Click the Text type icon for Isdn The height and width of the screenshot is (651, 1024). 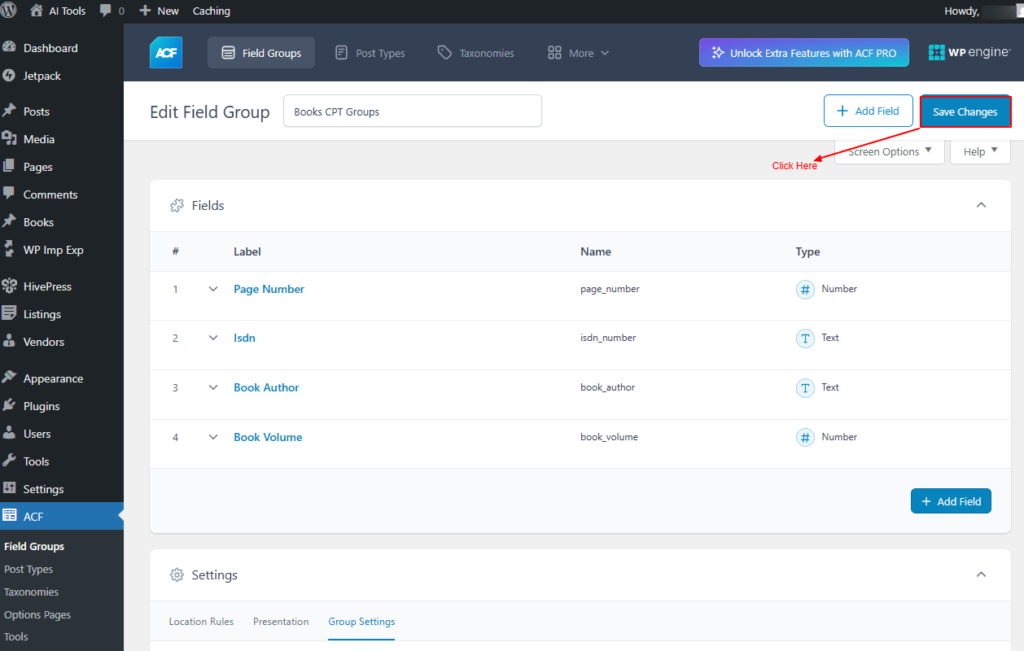coord(805,338)
